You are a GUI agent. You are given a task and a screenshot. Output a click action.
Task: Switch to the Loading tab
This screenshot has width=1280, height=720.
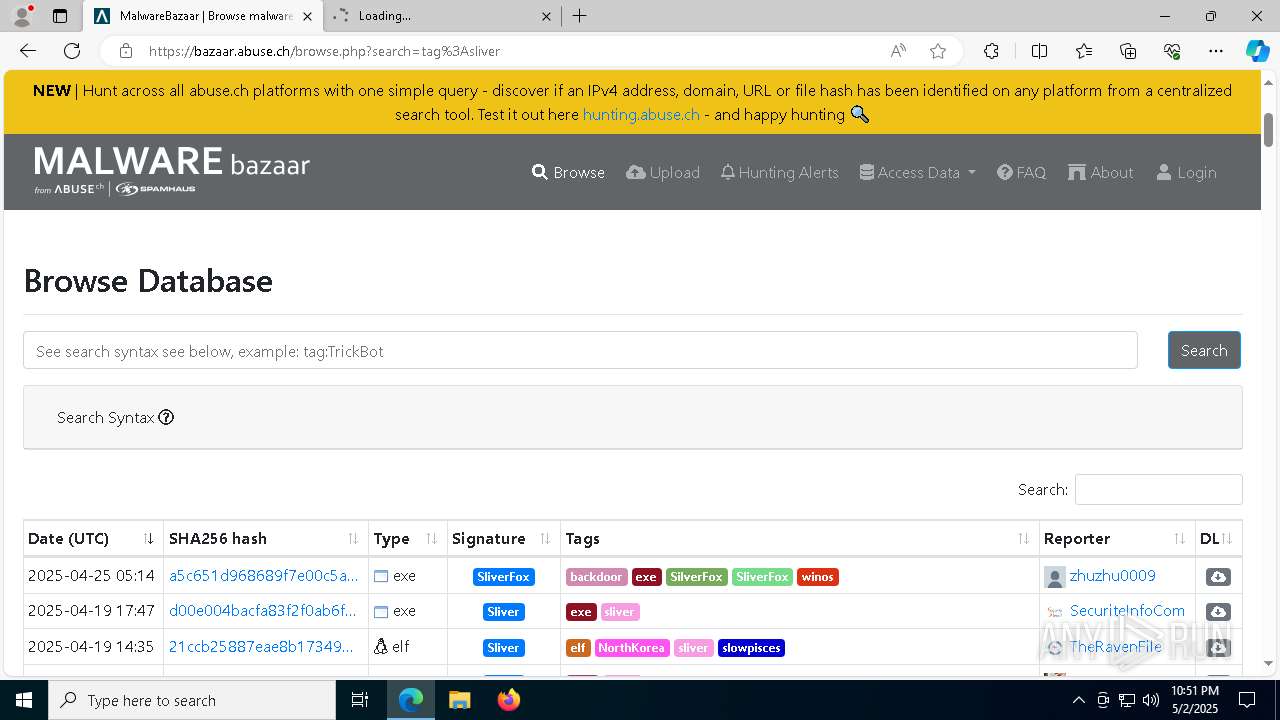(x=442, y=16)
